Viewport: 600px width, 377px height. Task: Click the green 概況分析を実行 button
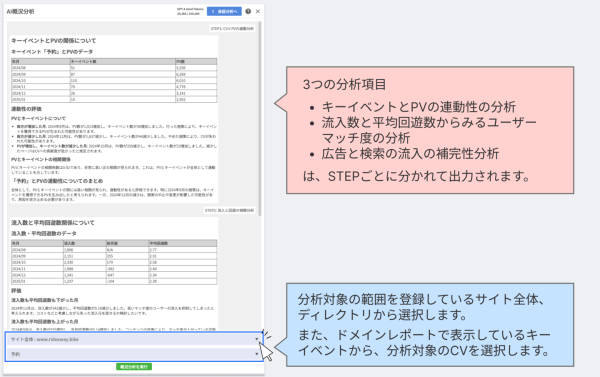tap(134, 367)
